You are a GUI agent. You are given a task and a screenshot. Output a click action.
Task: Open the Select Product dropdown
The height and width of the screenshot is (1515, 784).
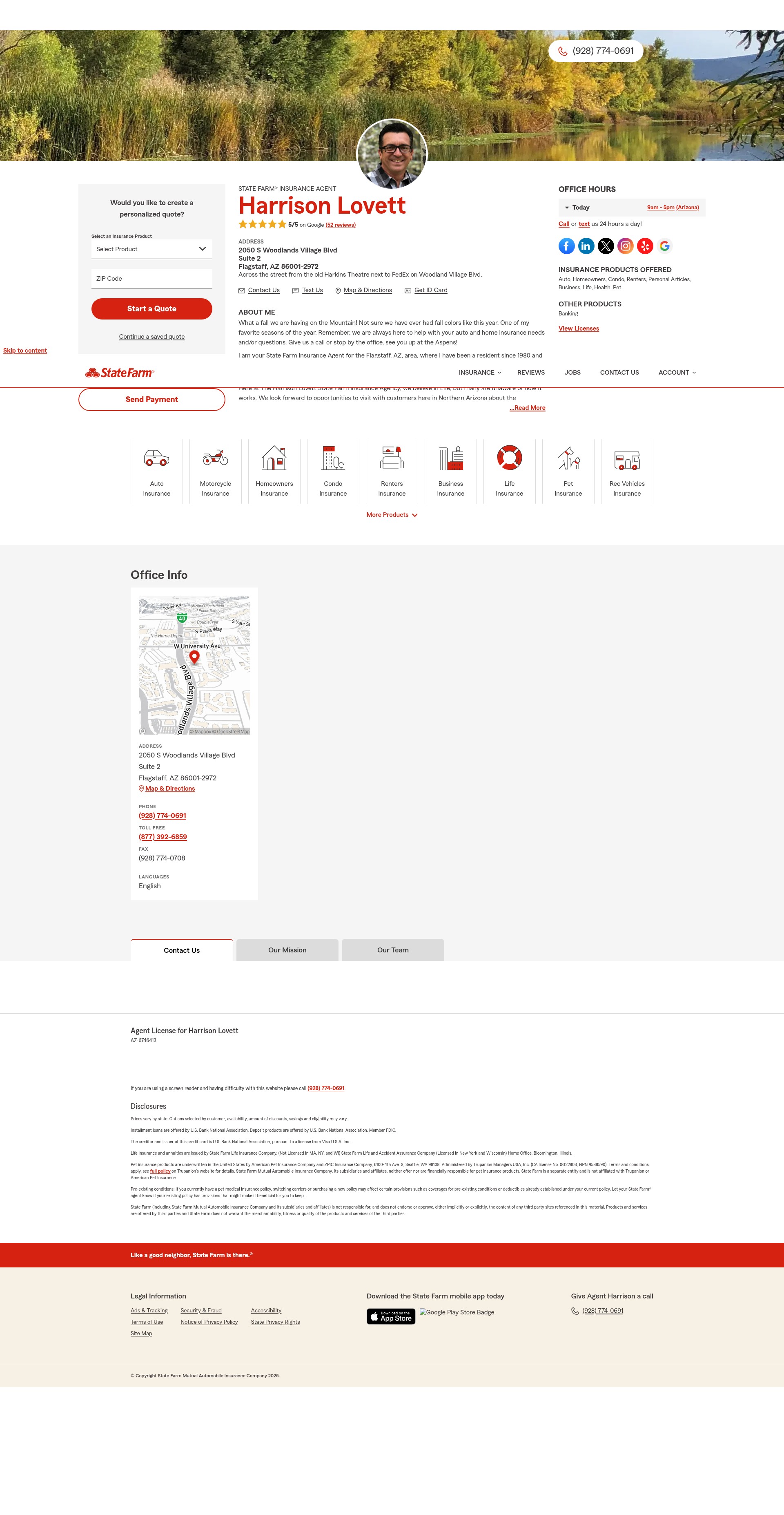point(151,249)
